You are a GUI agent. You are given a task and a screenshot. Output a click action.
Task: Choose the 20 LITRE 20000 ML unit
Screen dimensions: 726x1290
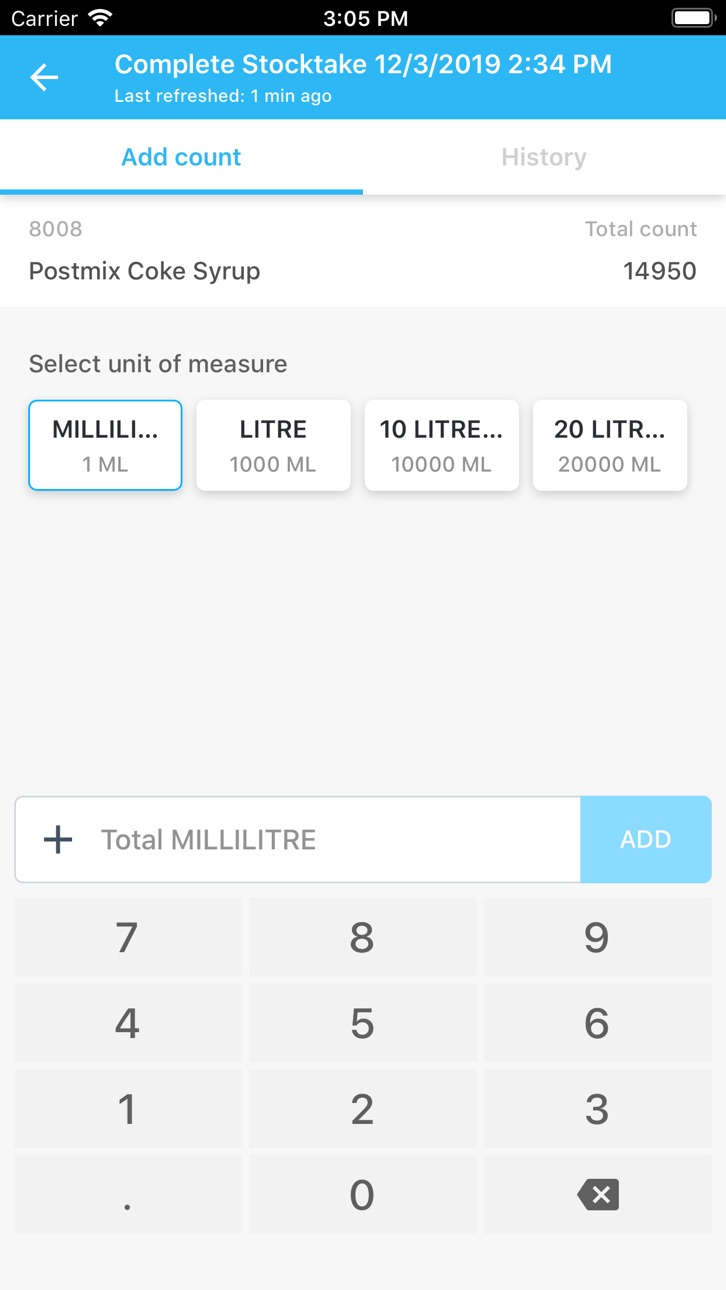[x=609, y=445]
